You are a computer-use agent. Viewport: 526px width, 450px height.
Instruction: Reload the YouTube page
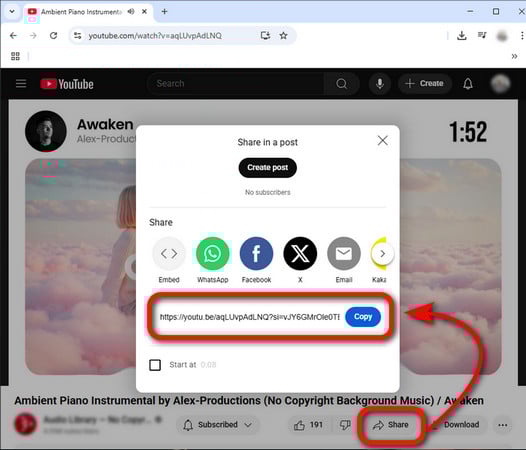[53, 36]
